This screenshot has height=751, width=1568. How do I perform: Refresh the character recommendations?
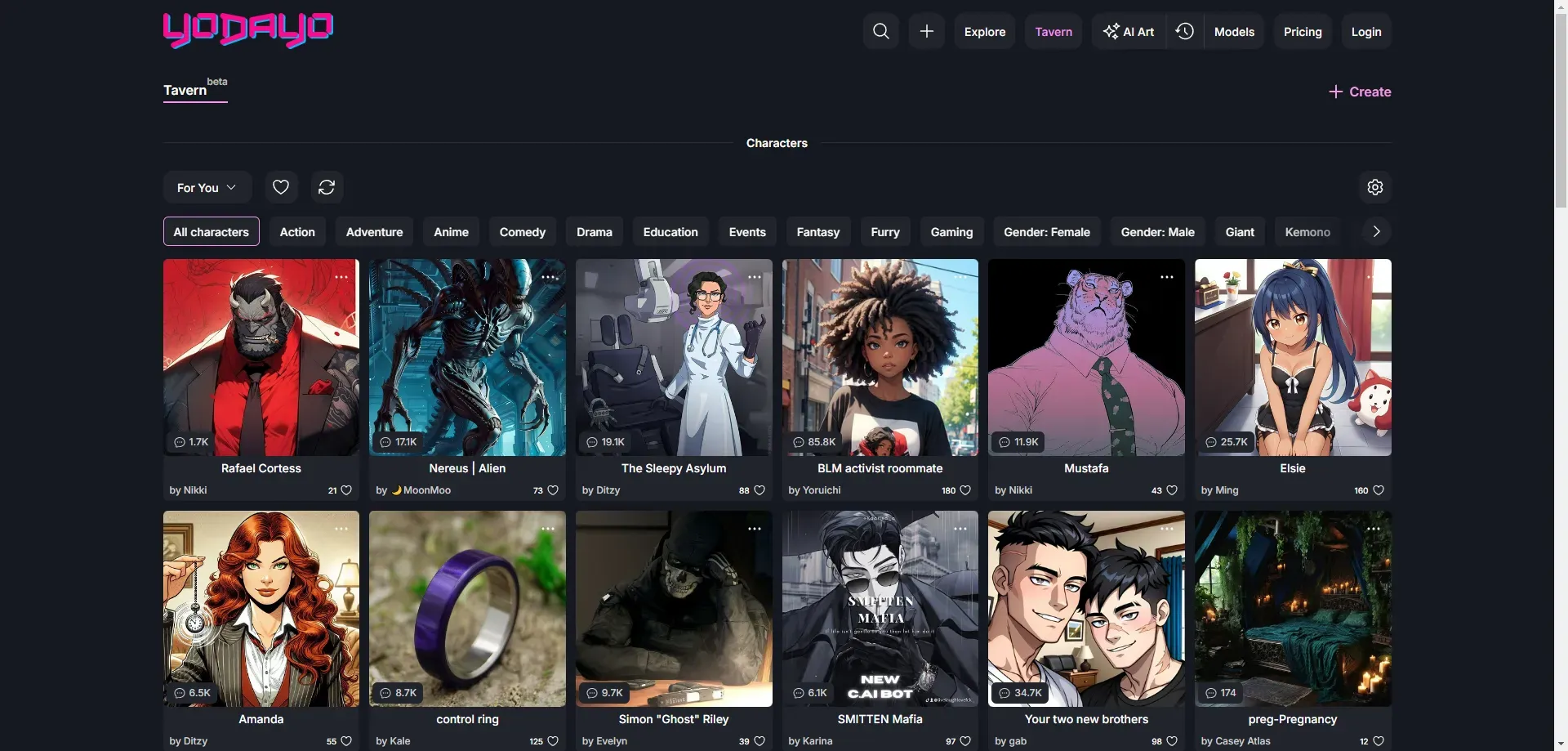point(327,188)
